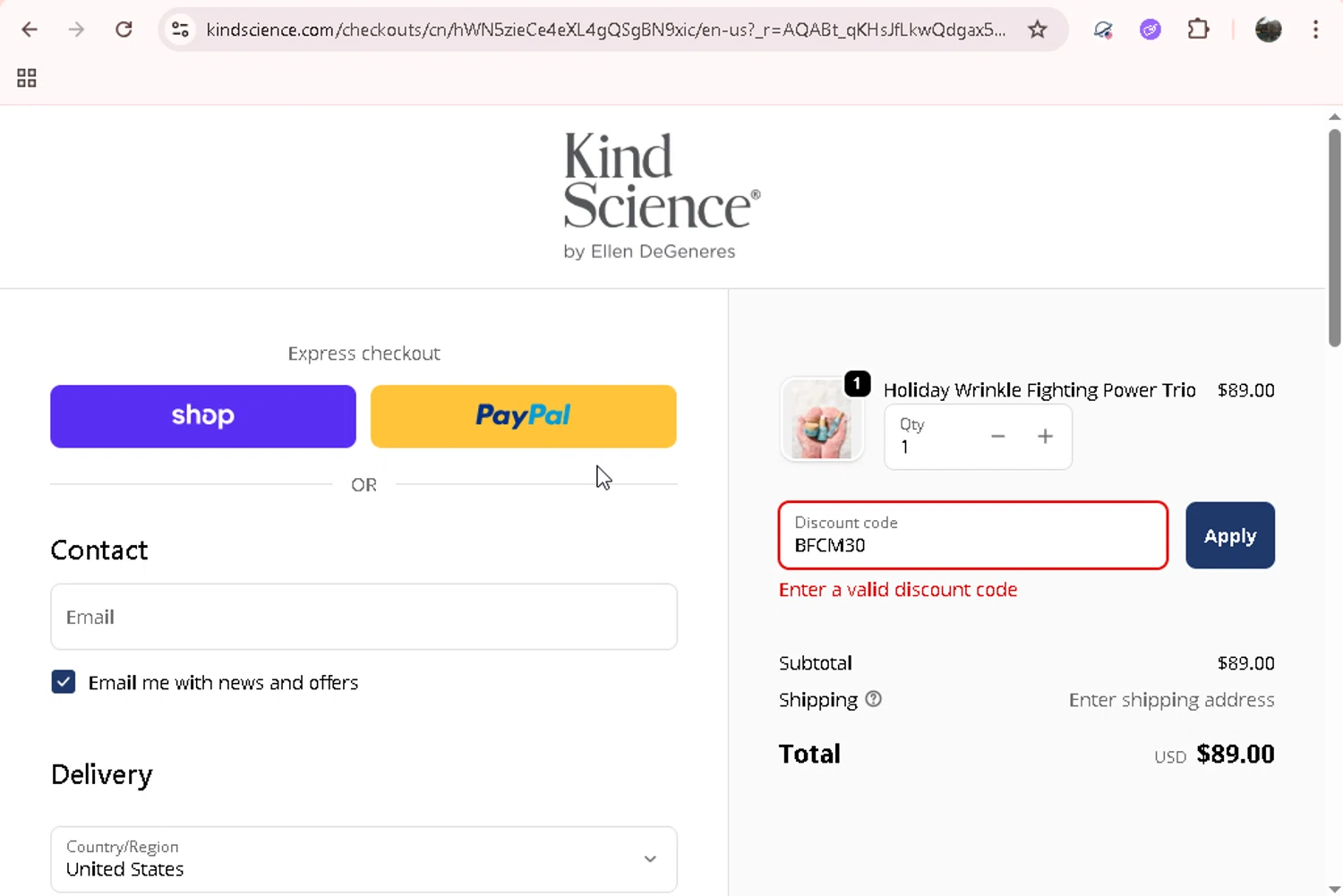Click the 'Enter shipping address' text
1343x896 pixels.
(x=1171, y=700)
